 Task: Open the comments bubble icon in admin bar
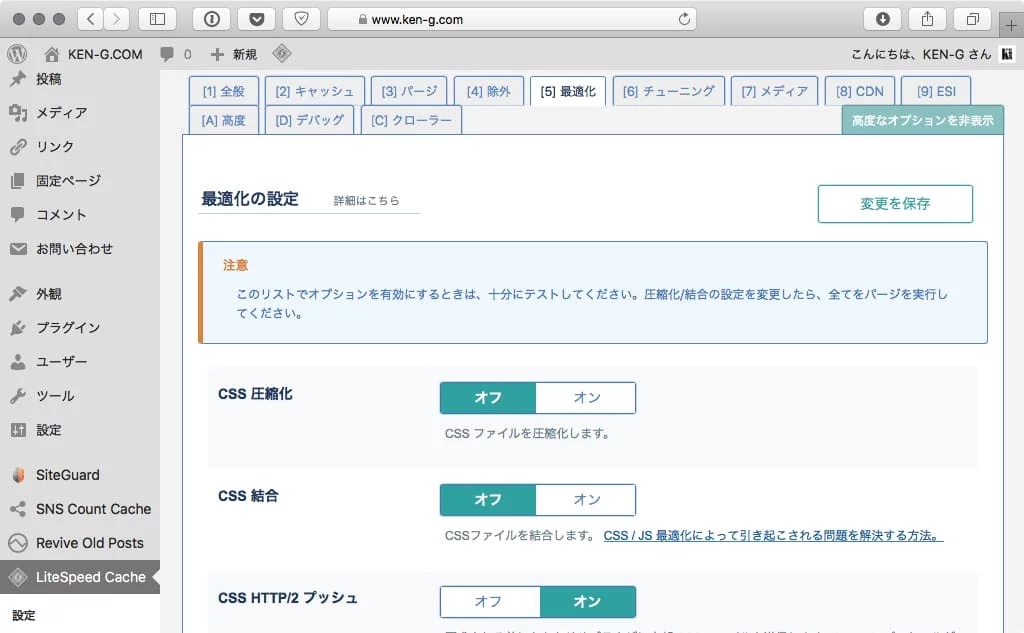pyautogui.click(x=167, y=54)
